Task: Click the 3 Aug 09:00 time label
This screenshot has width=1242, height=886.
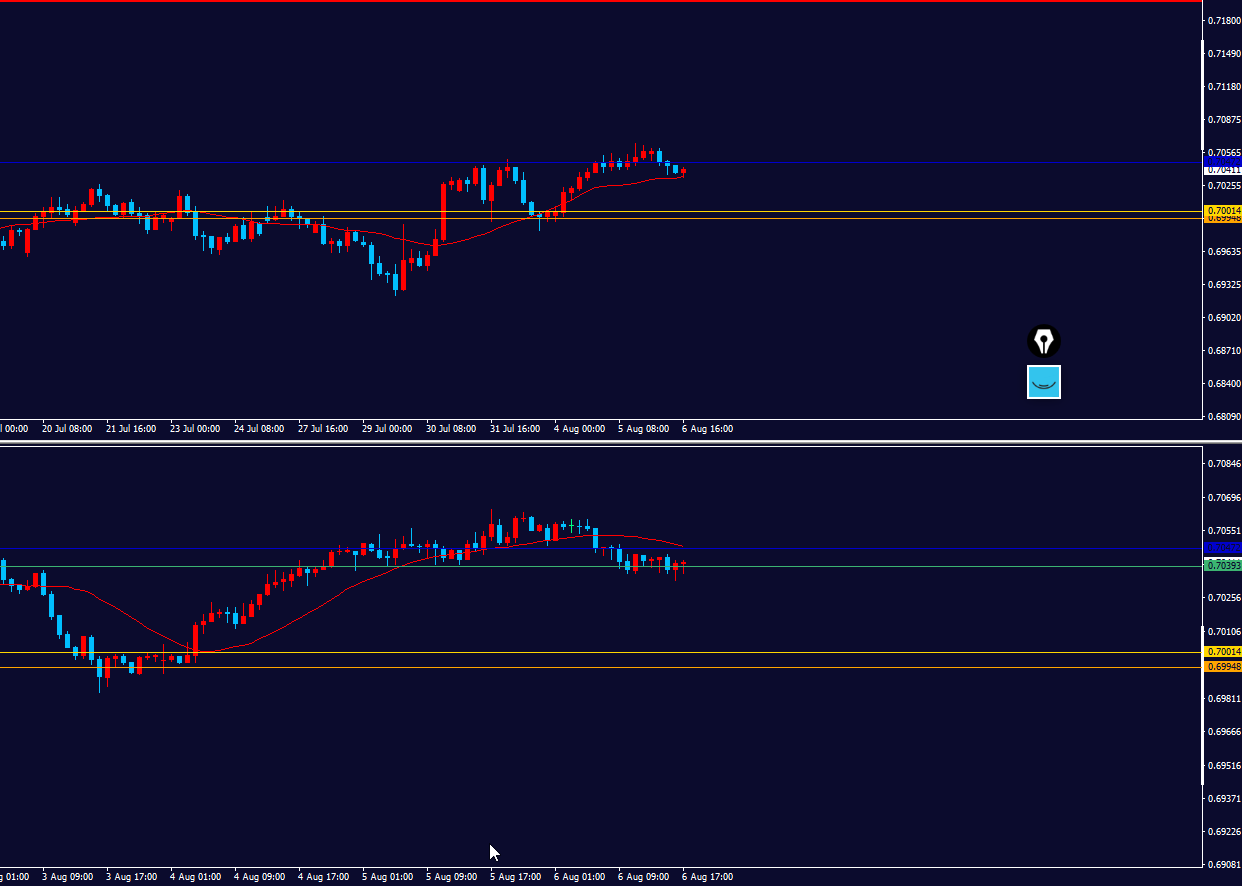Action: point(67,877)
